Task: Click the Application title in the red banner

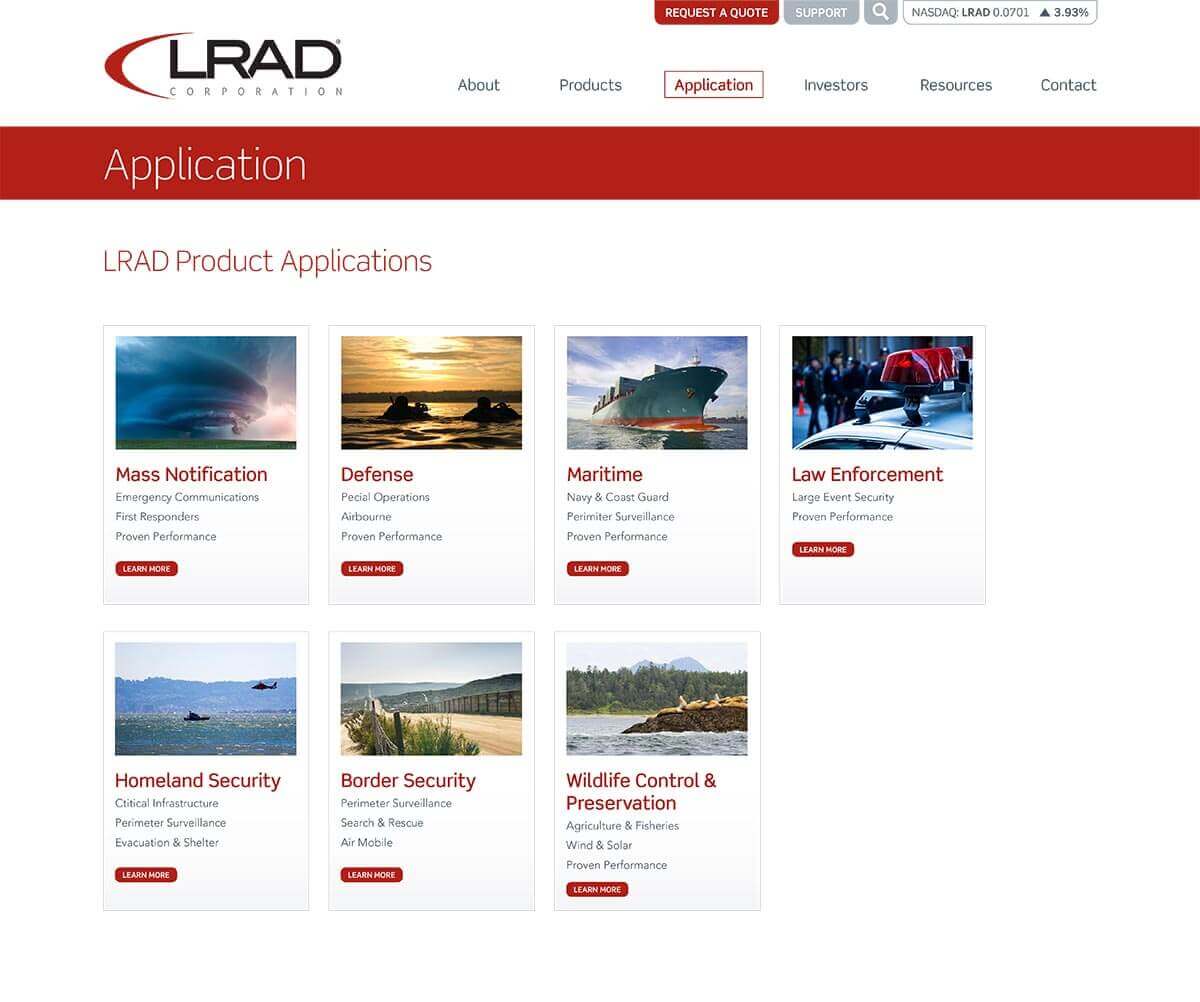Action: 205,165
